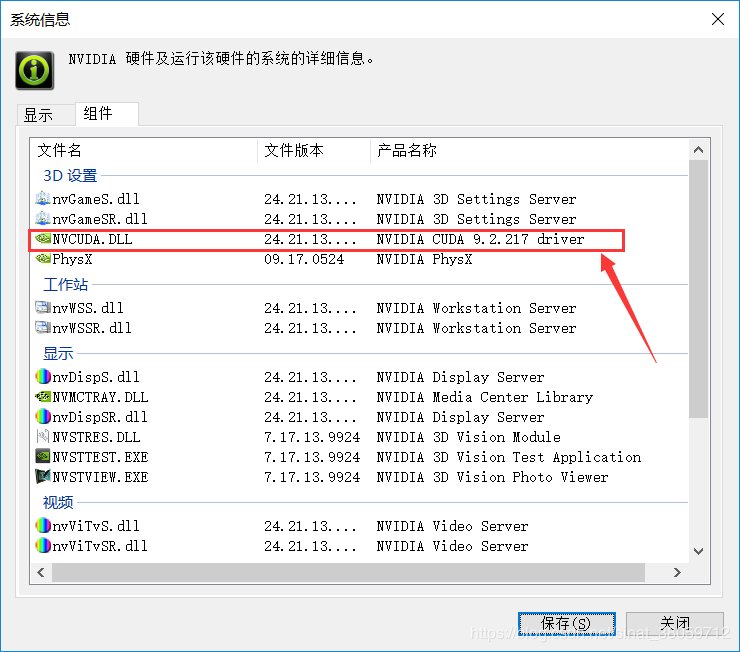
Task: Select the nvWSS.dll file name
Action: click(88, 308)
